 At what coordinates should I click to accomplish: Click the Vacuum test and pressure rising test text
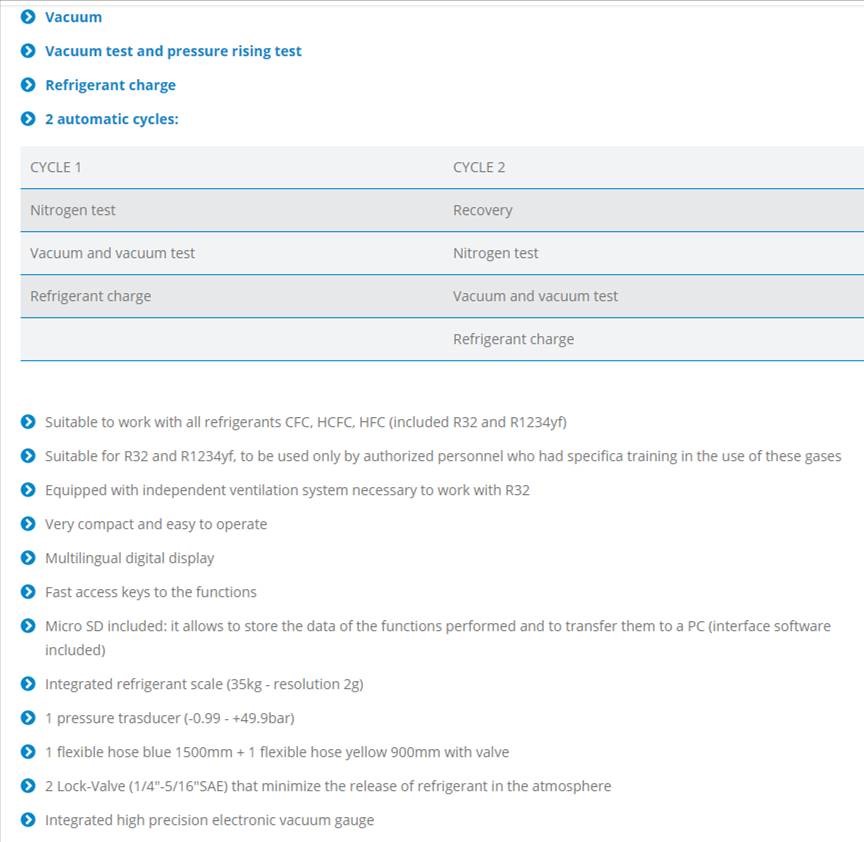(173, 51)
